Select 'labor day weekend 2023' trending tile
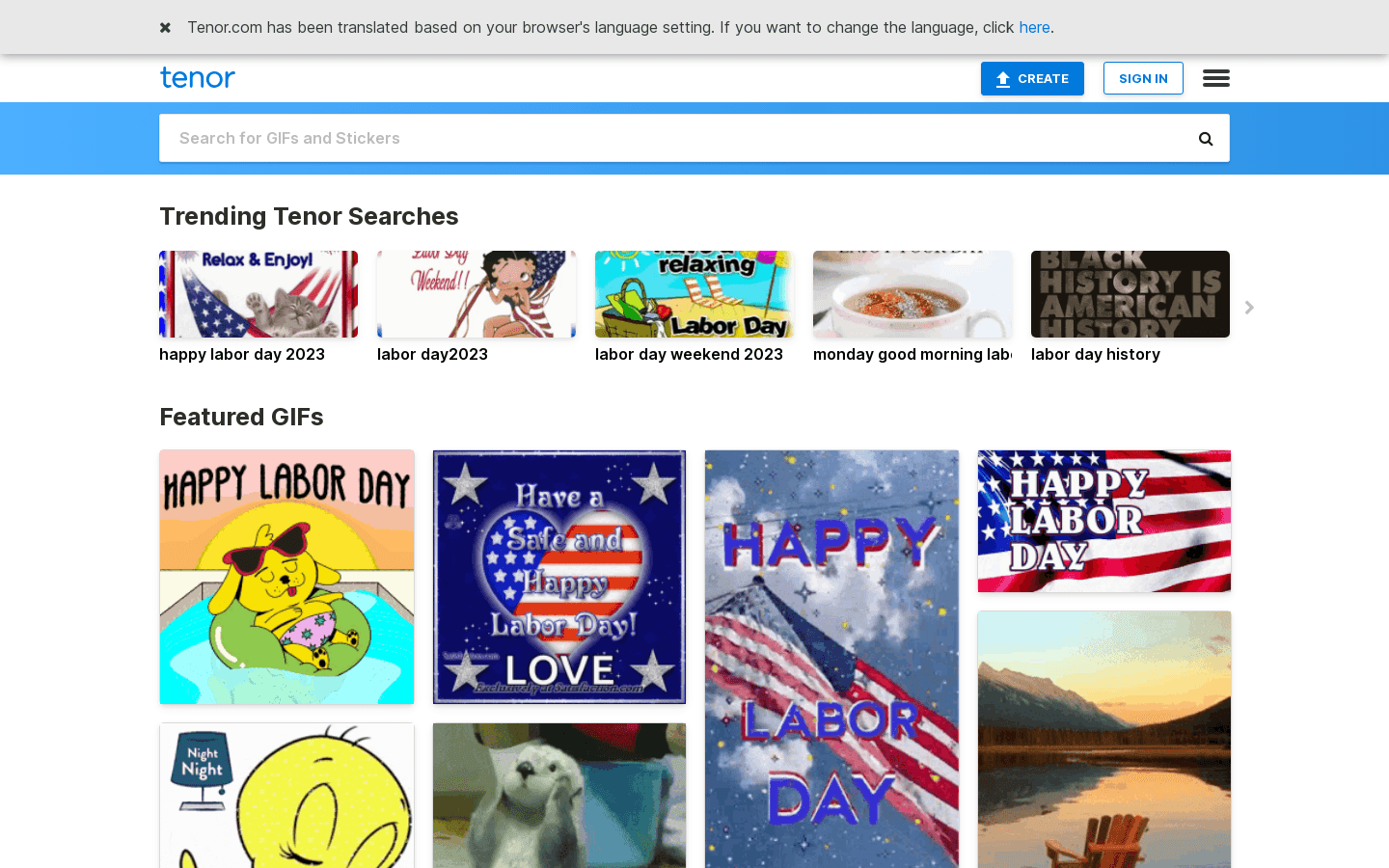This screenshot has width=1389, height=868. [694, 295]
